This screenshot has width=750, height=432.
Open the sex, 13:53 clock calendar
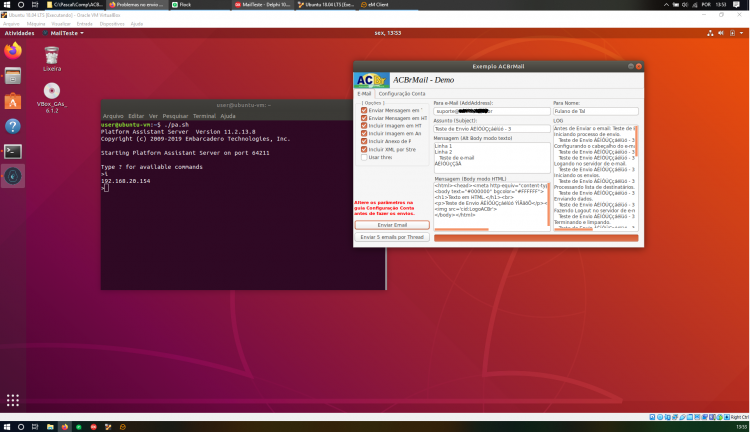point(387,33)
